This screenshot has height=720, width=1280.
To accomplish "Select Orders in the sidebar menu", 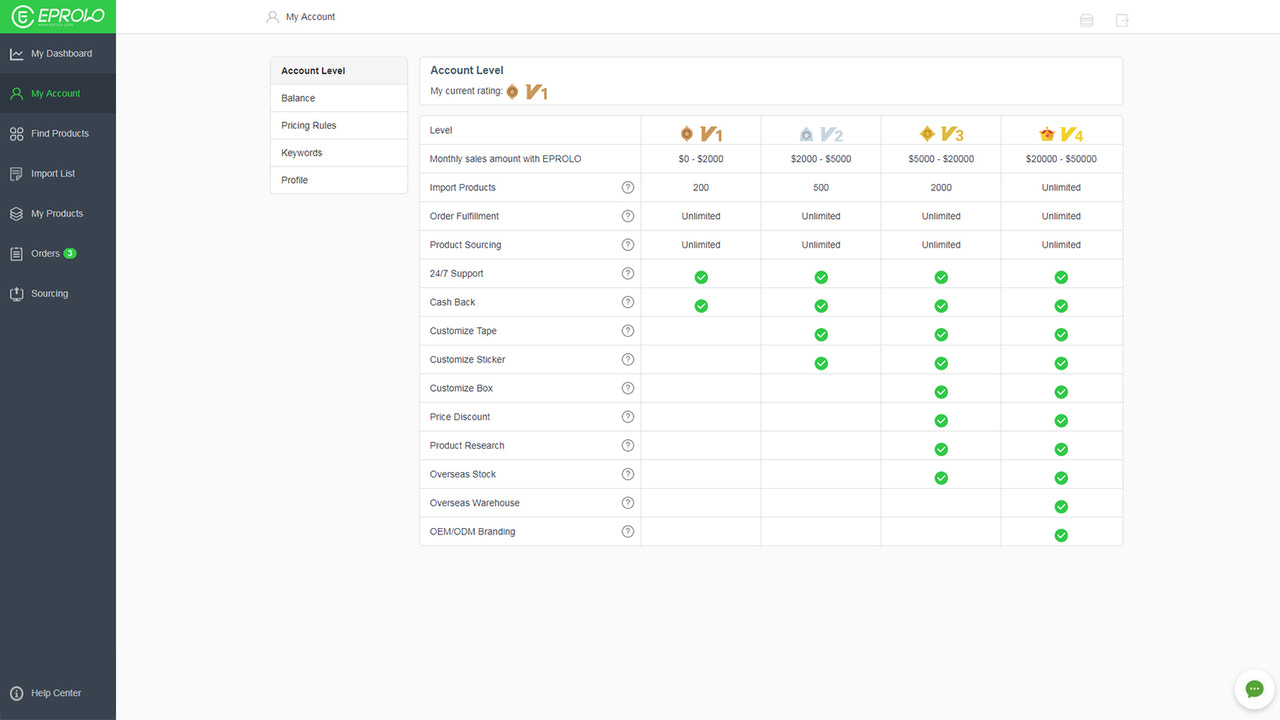I will click(x=45, y=253).
